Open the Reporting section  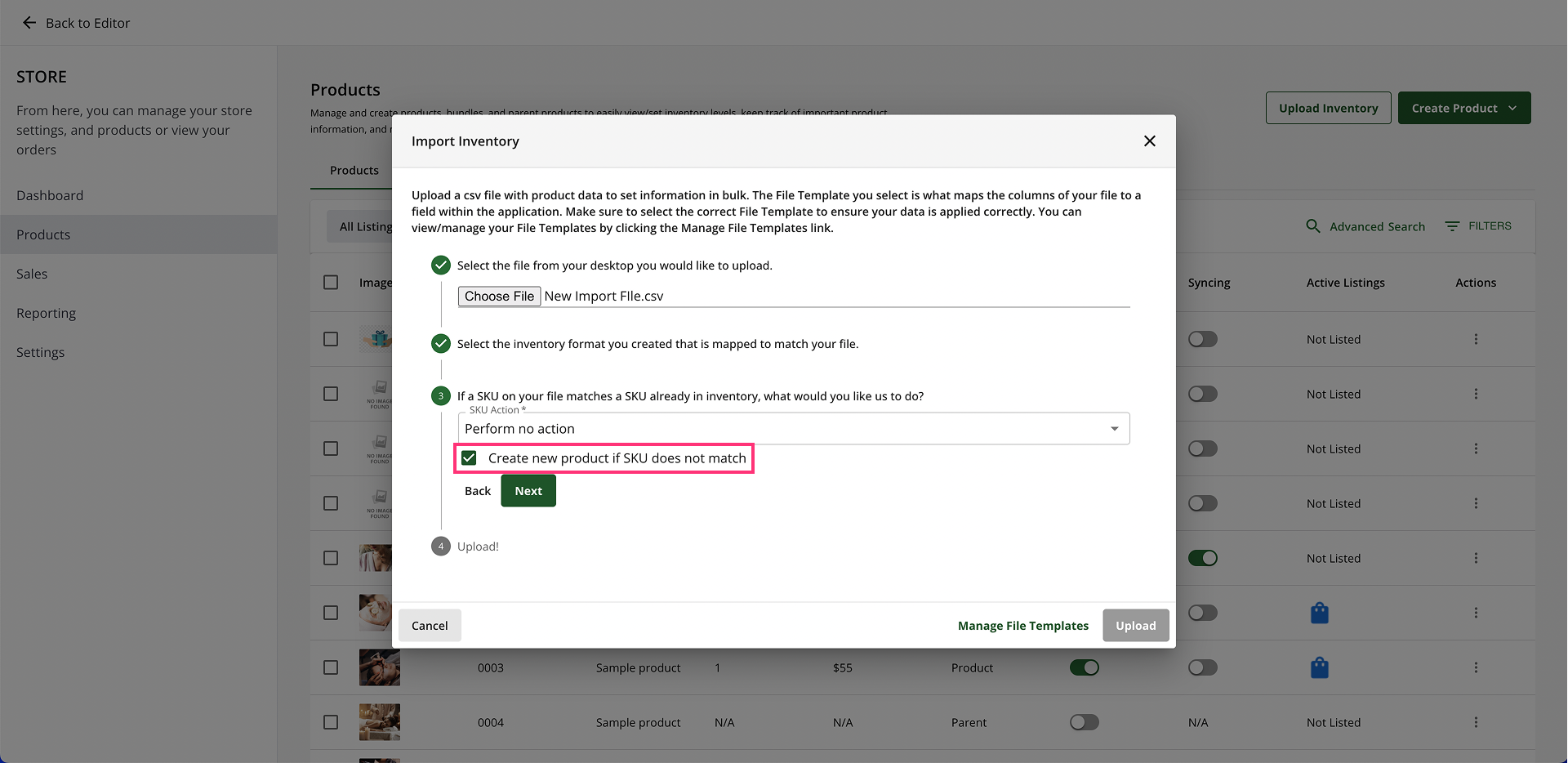46,313
